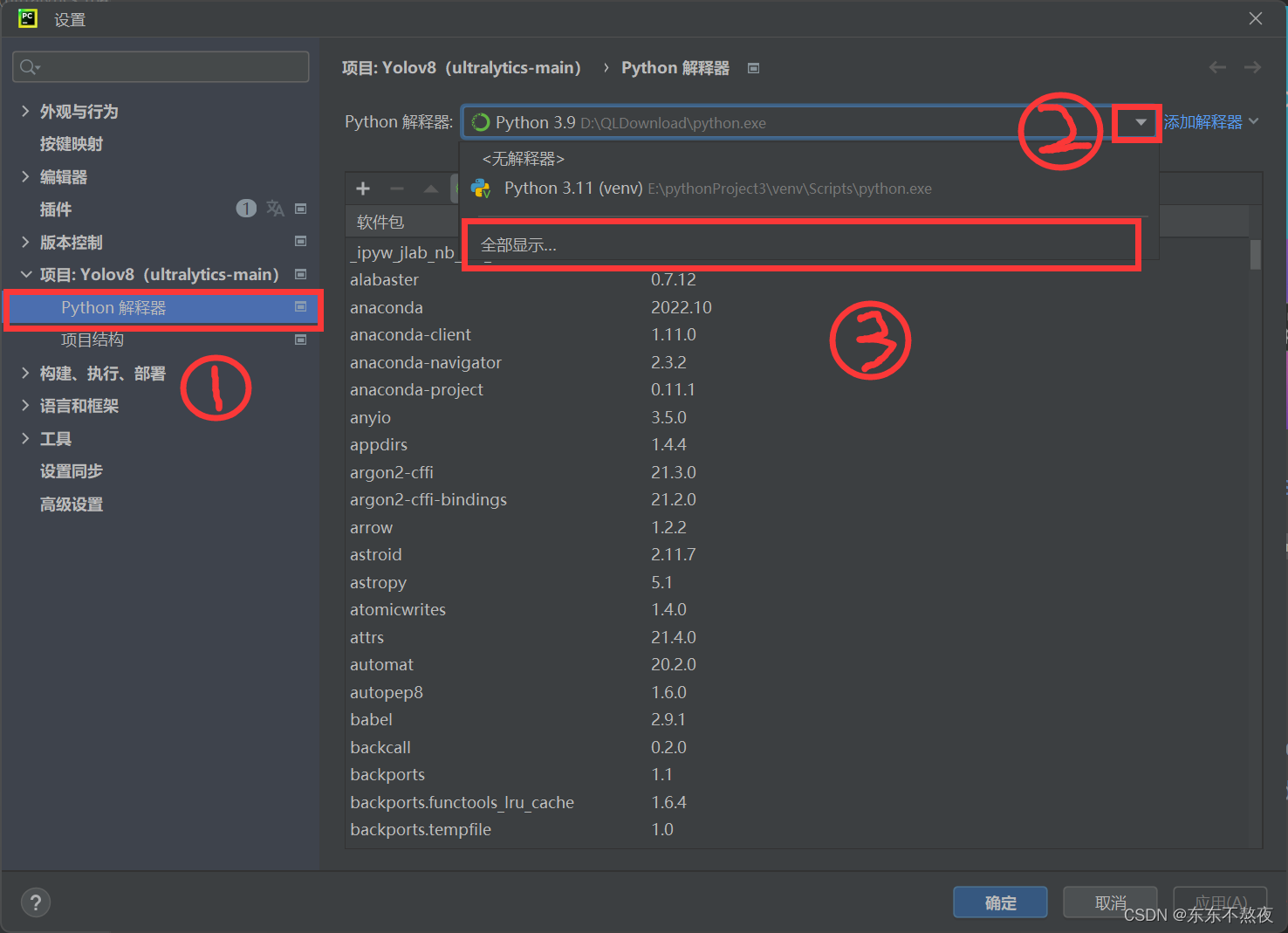Click the add package plus icon
1288x933 pixels.
coord(363,189)
